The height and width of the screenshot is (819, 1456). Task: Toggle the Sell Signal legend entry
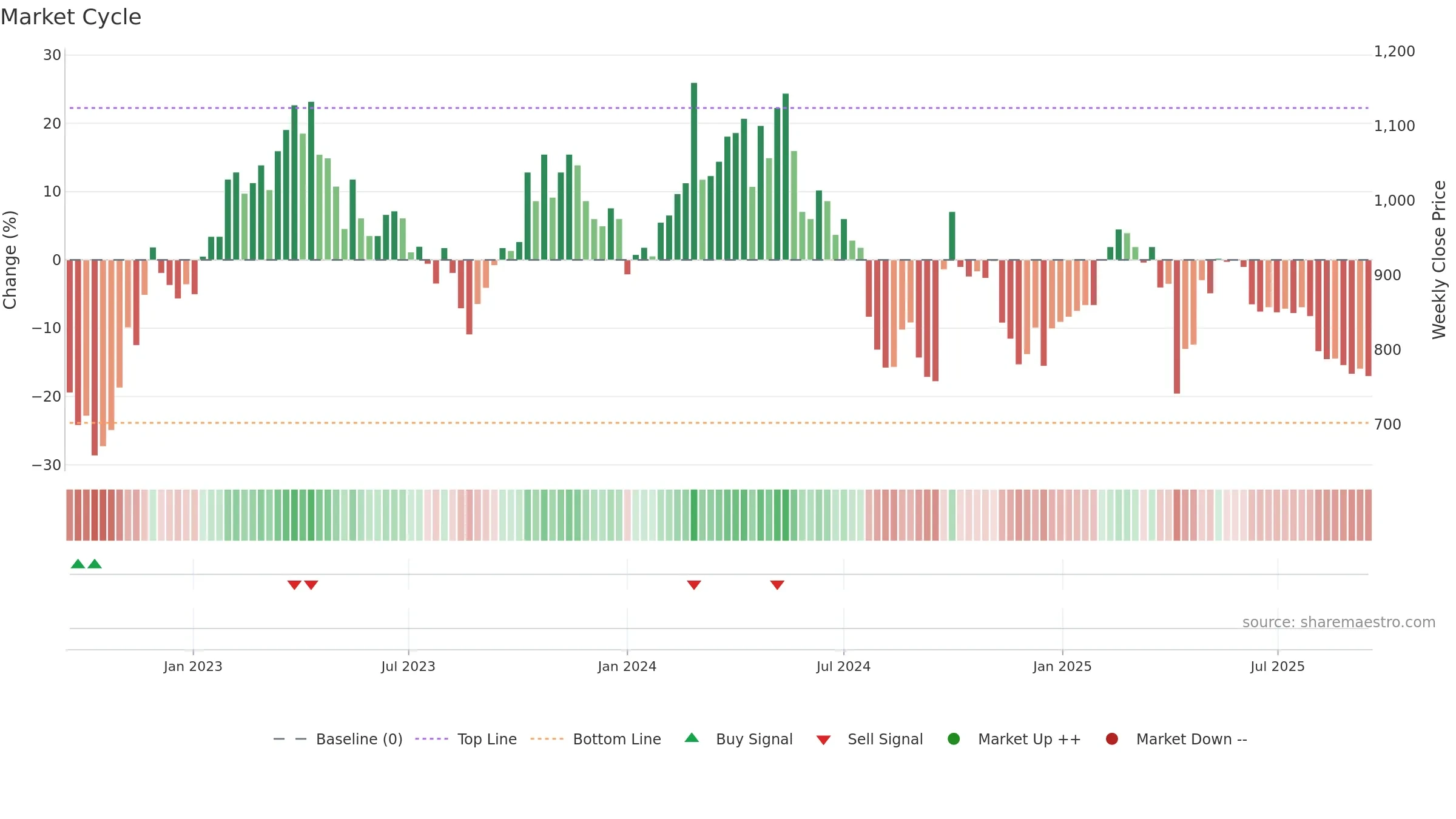pyautogui.click(x=869, y=739)
